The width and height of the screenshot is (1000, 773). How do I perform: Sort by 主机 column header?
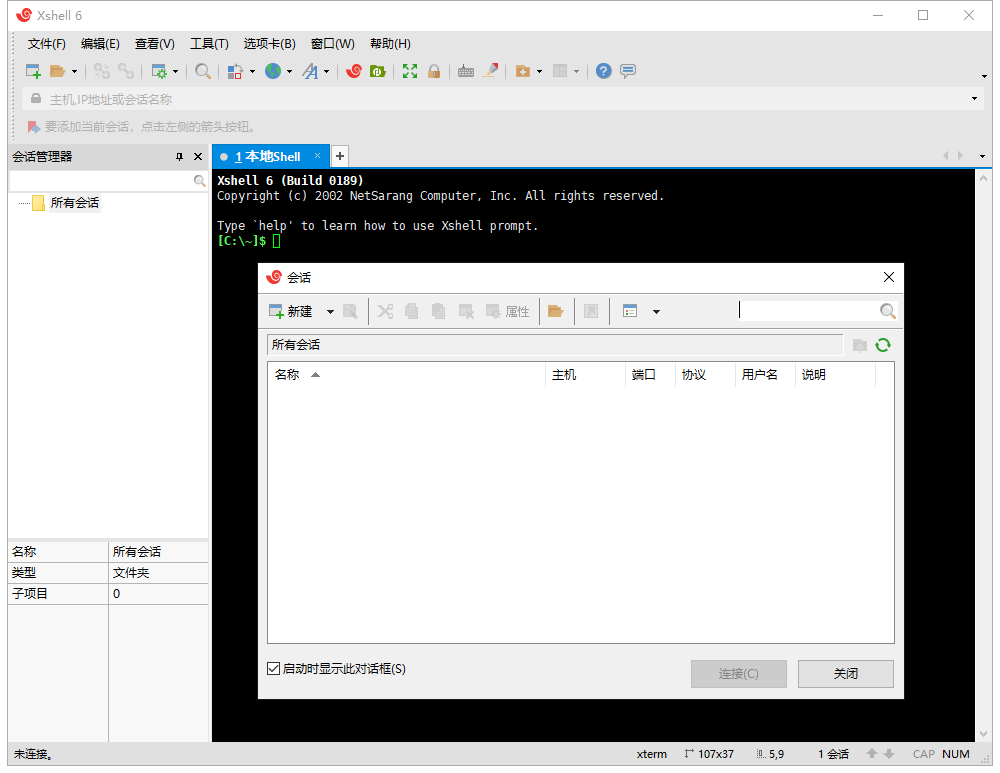pos(585,375)
